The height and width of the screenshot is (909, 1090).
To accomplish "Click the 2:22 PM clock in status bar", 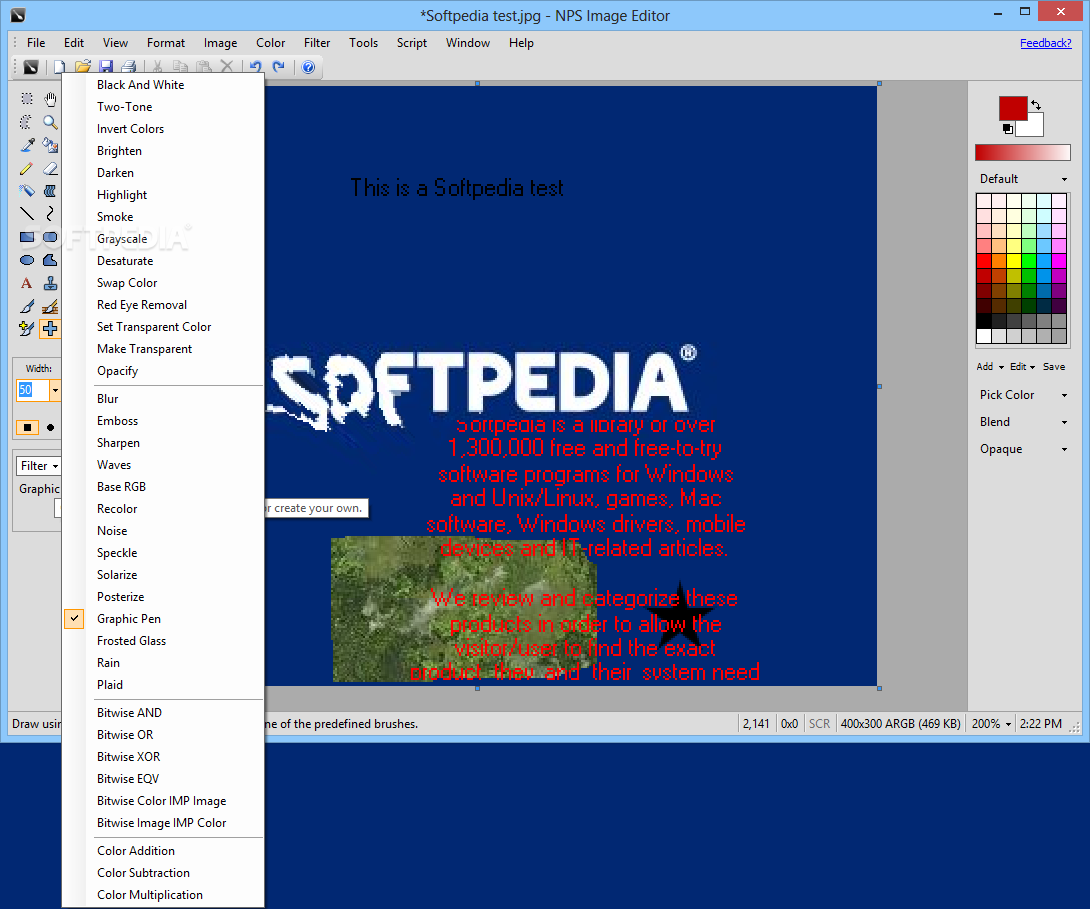I will coord(1040,723).
